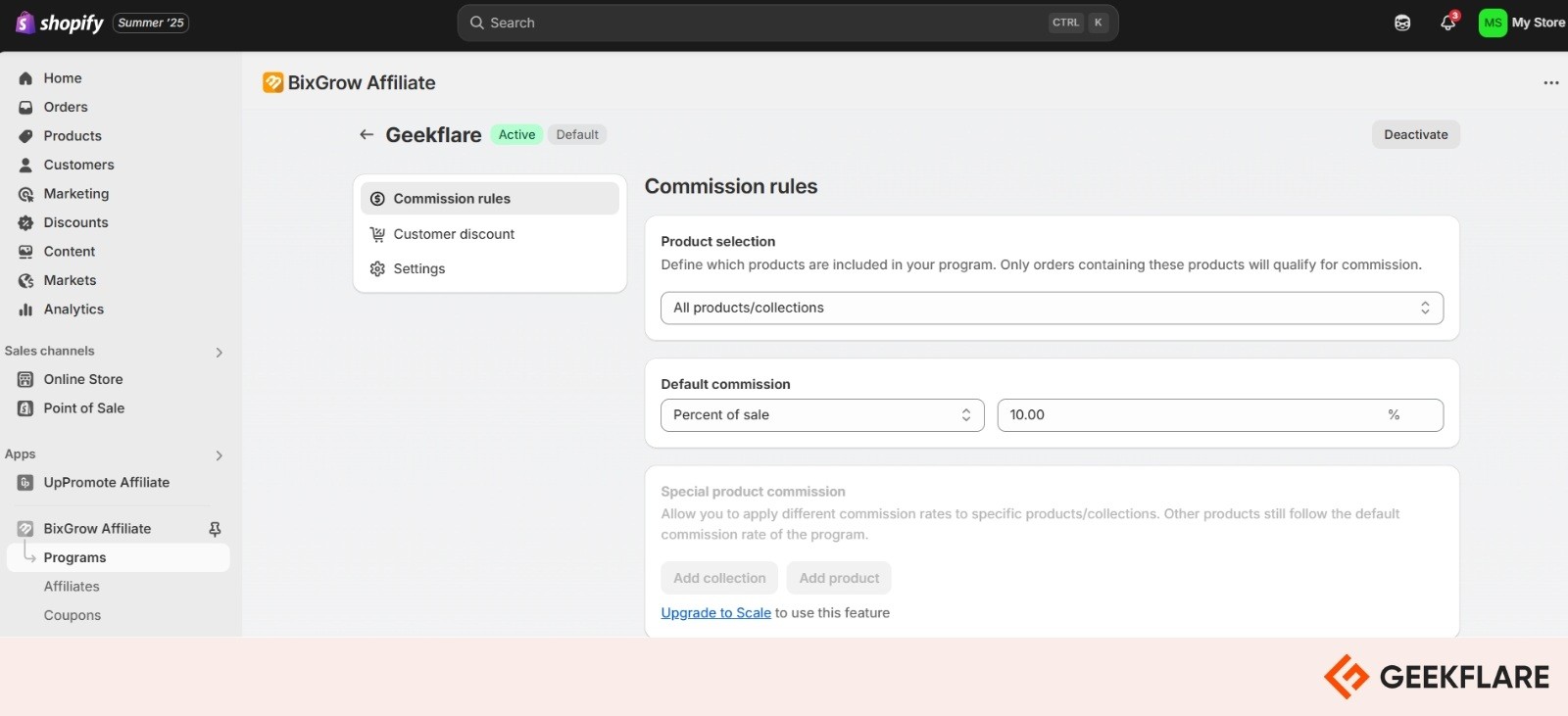The height and width of the screenshot is (716, 1568).
Task: Click the Orders inbox icon
Action: pos(25,107)
